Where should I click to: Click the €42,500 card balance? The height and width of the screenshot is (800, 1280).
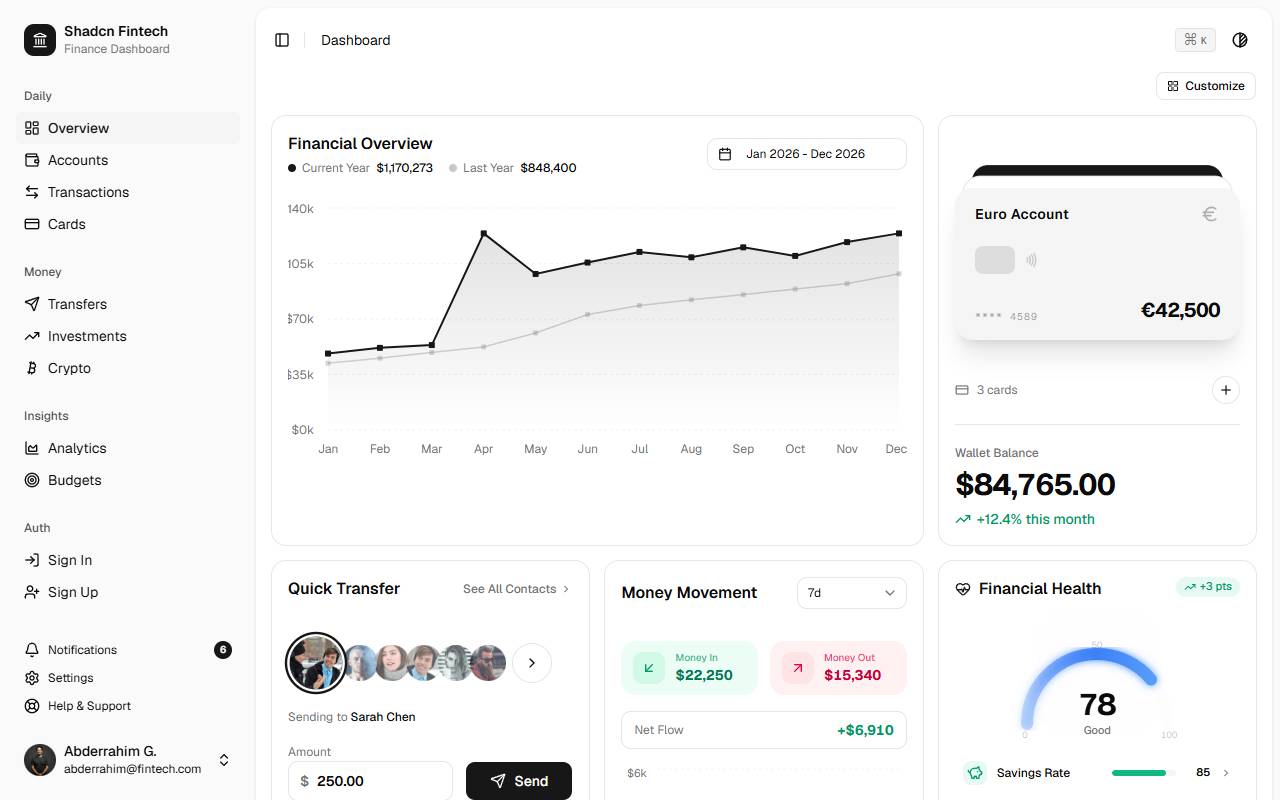tap(1180, 310)
